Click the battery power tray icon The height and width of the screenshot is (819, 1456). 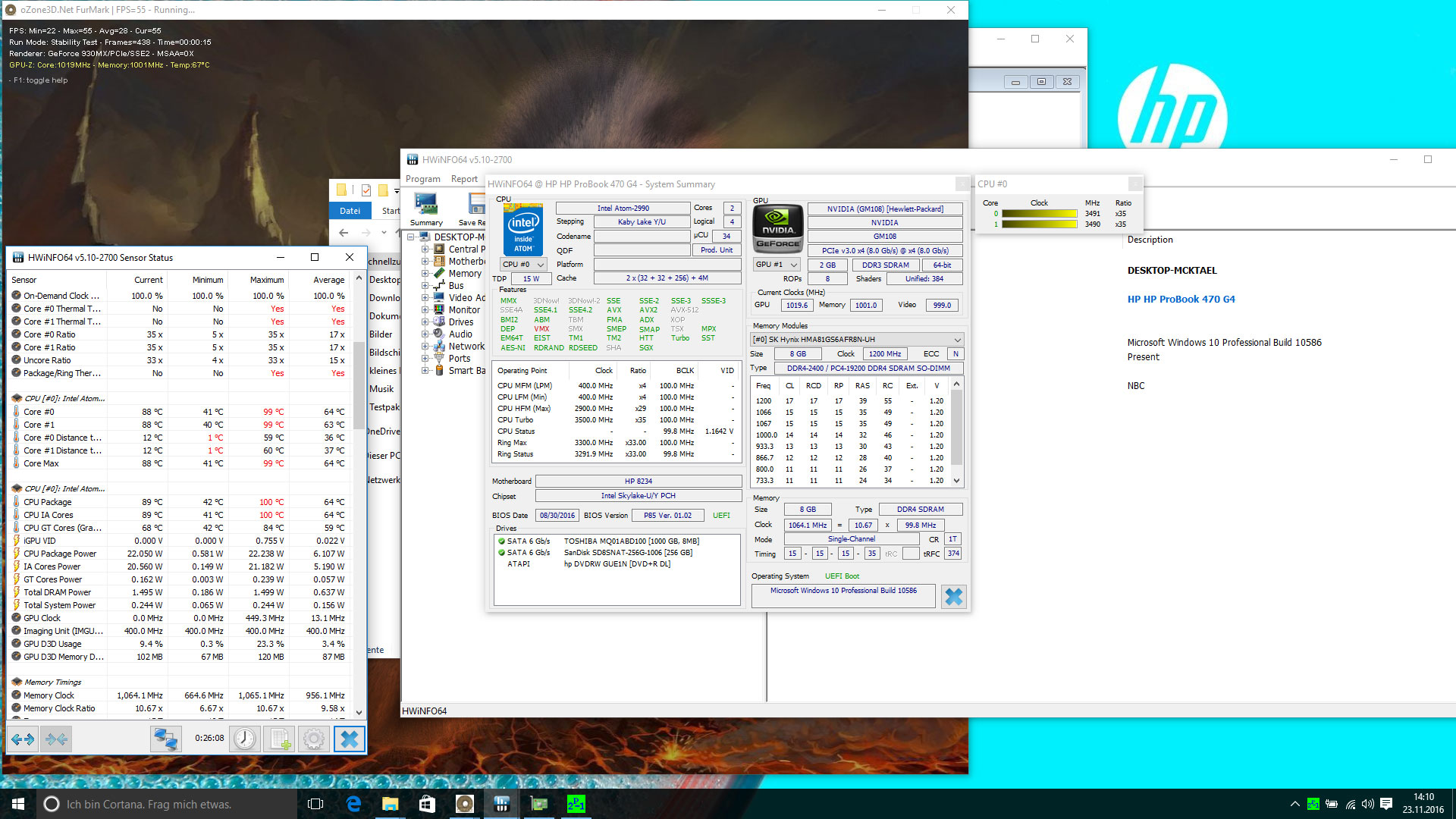pyautogui.click(x=1332, y=804)
